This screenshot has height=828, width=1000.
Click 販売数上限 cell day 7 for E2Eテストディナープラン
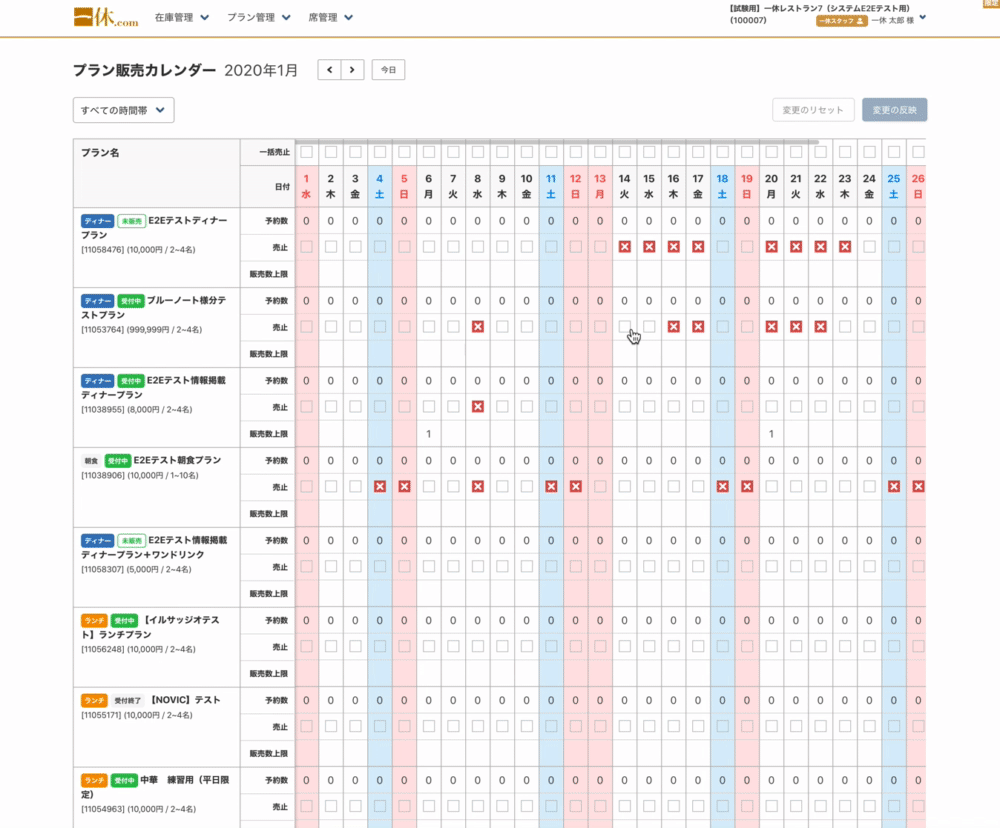(x=453, y=274)
